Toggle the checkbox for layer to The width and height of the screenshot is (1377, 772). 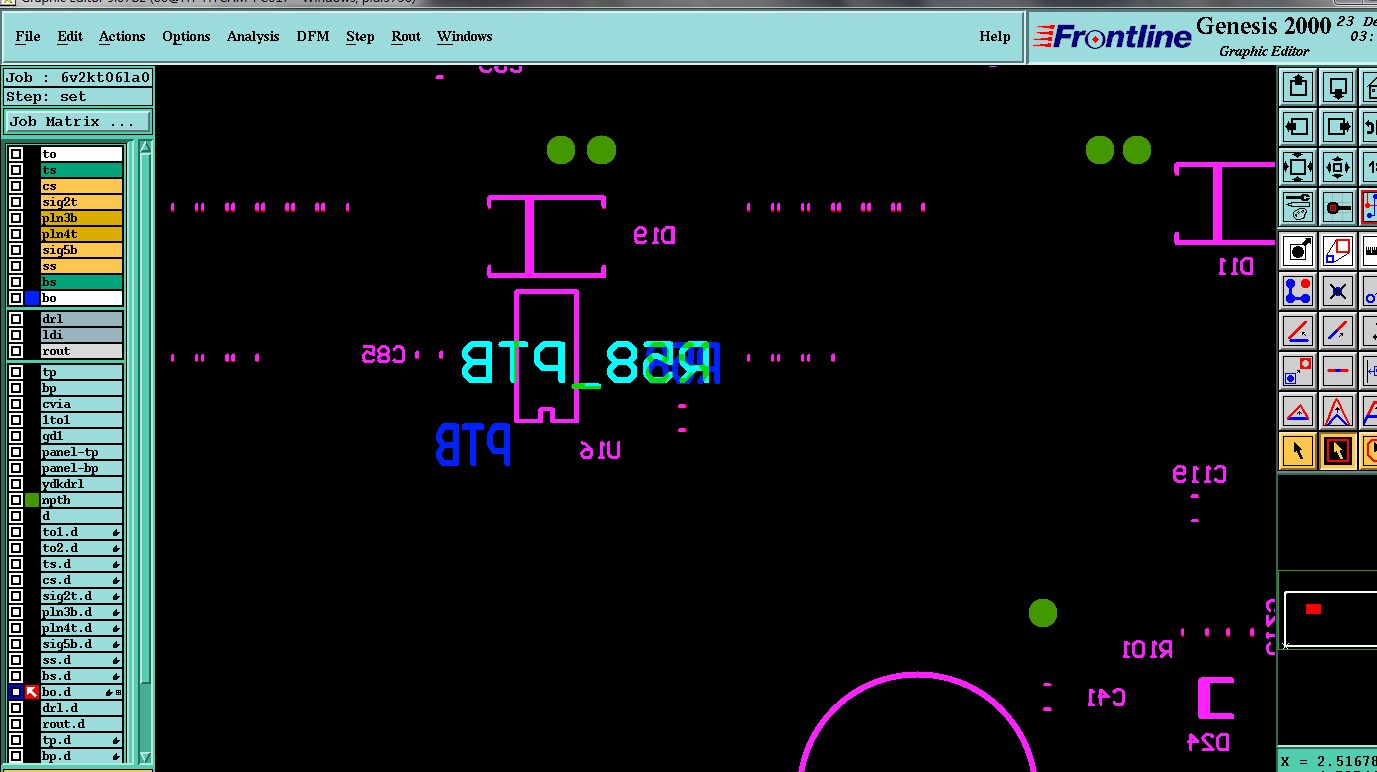[16, 154]
